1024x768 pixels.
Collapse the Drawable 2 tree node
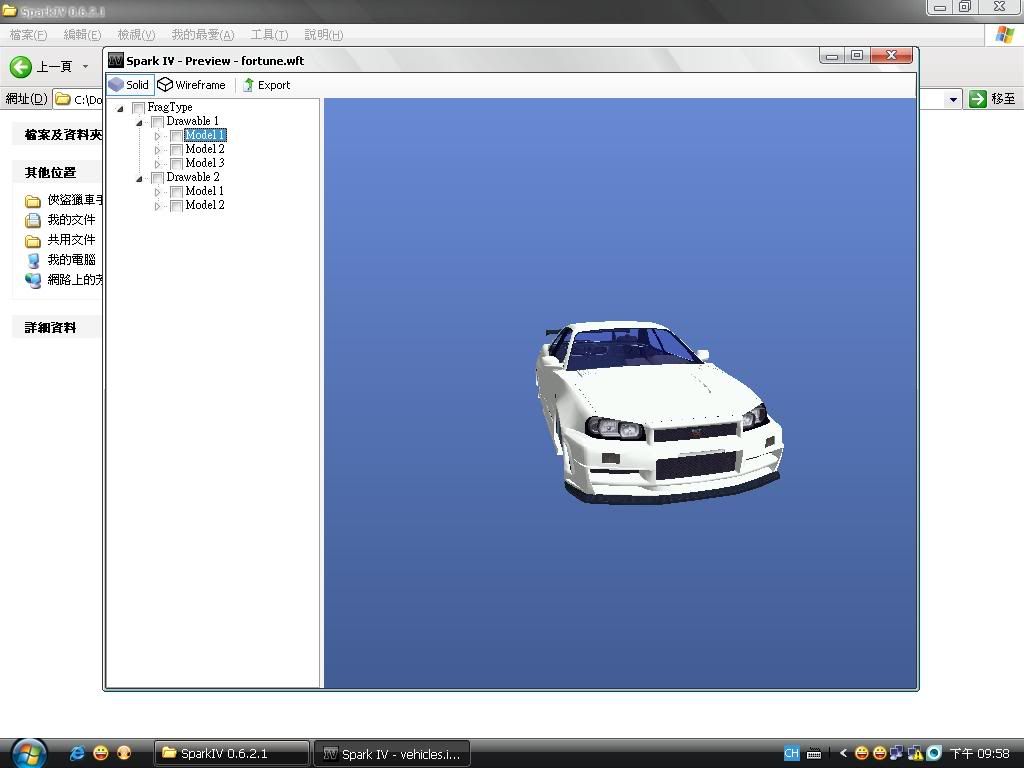pos(139,178)
